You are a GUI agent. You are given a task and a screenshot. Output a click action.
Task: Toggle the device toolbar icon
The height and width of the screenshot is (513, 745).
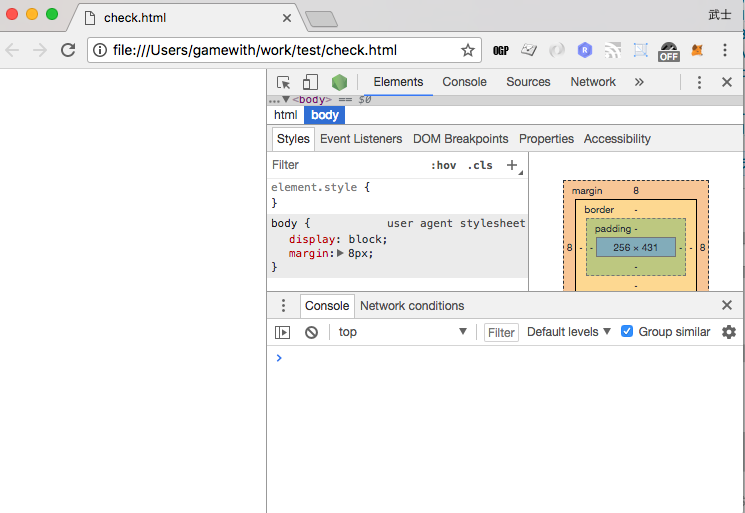[310, 82]
